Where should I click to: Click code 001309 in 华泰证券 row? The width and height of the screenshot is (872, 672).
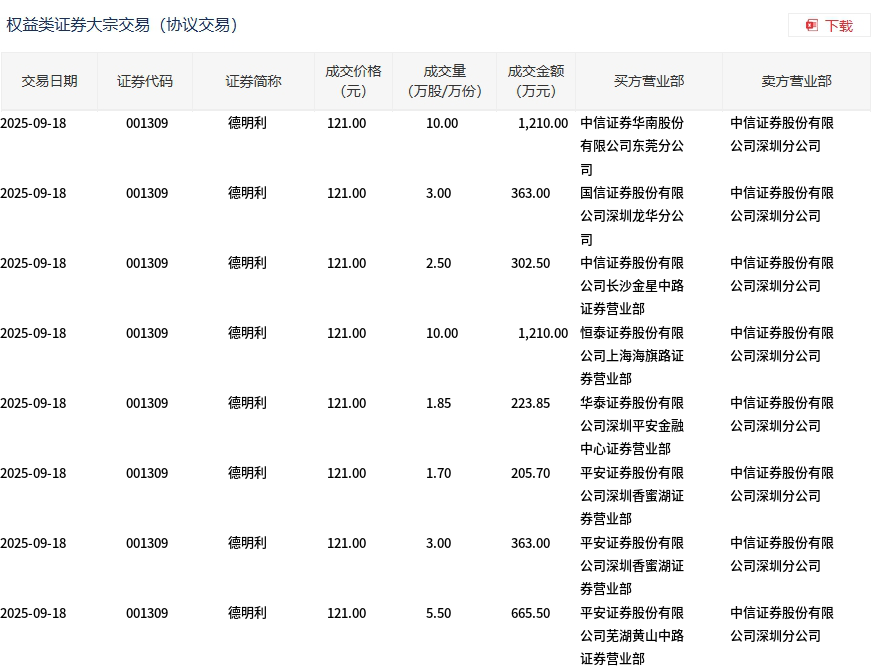click(147, 403)
